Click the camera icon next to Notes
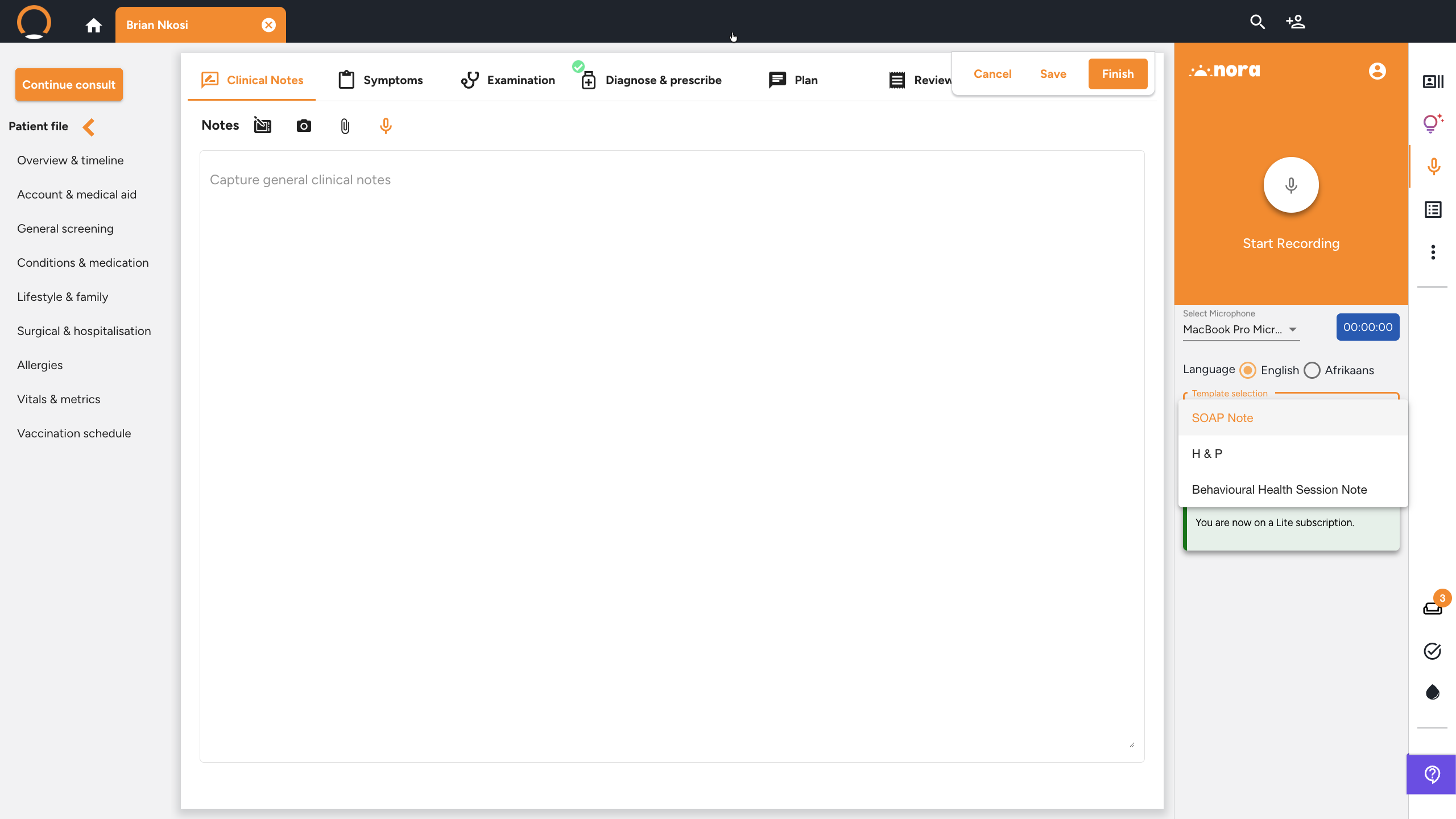1456x819 pixels. [x=304, y=126]
